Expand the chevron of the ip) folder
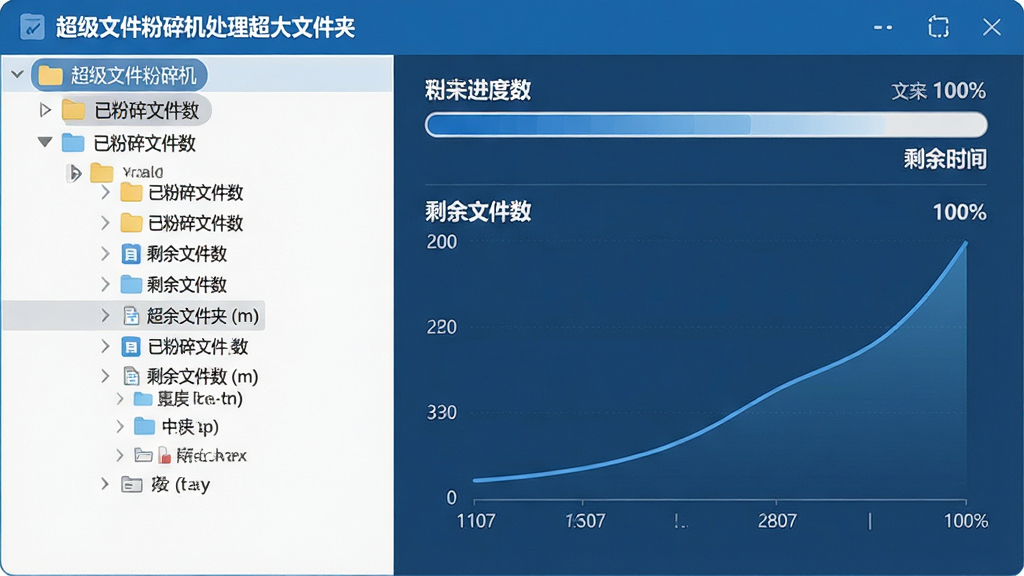Screen dimensions: 1024x576 click(120, 426)
